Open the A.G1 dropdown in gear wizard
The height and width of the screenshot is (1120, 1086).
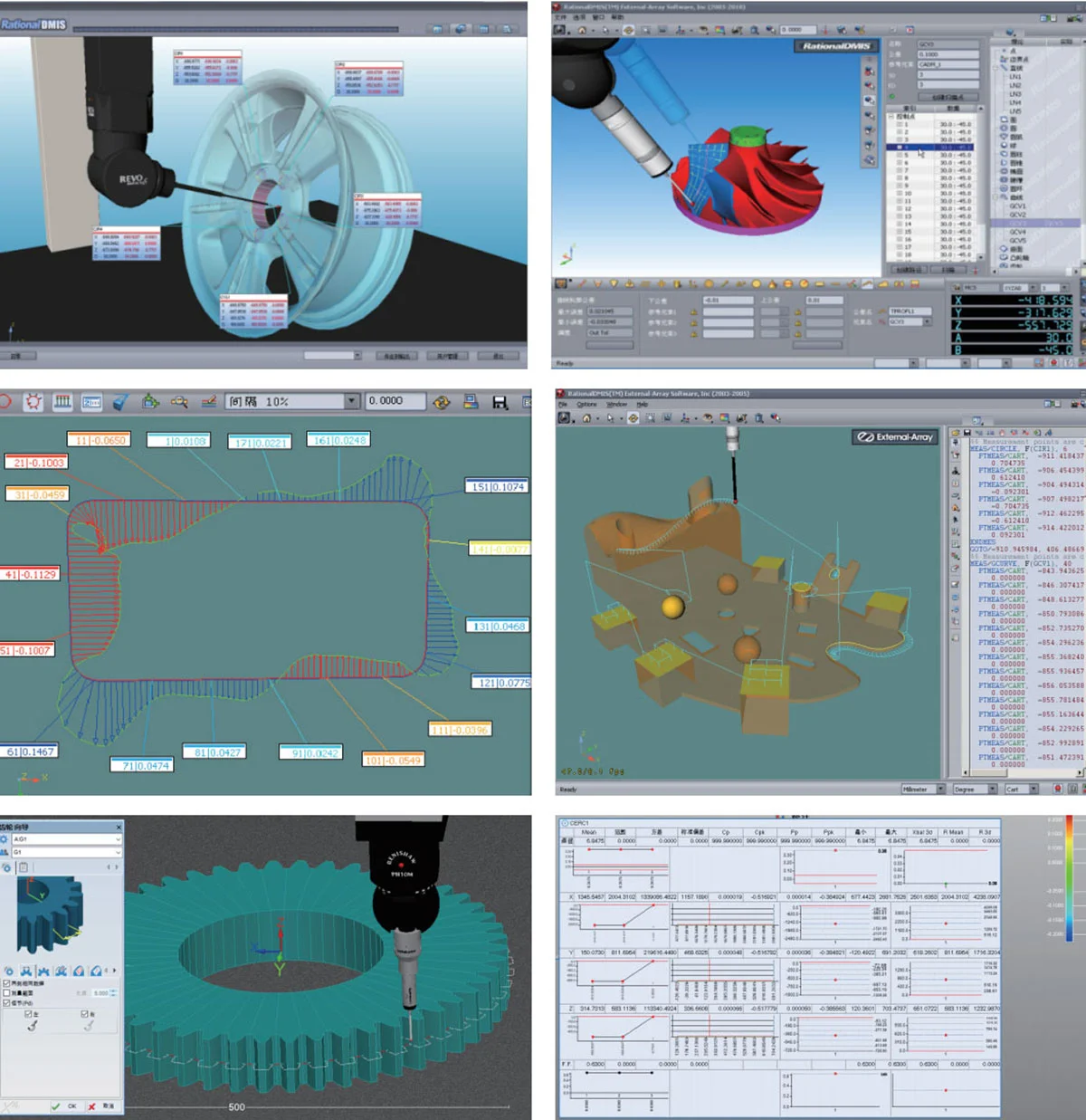pos(118,839)
